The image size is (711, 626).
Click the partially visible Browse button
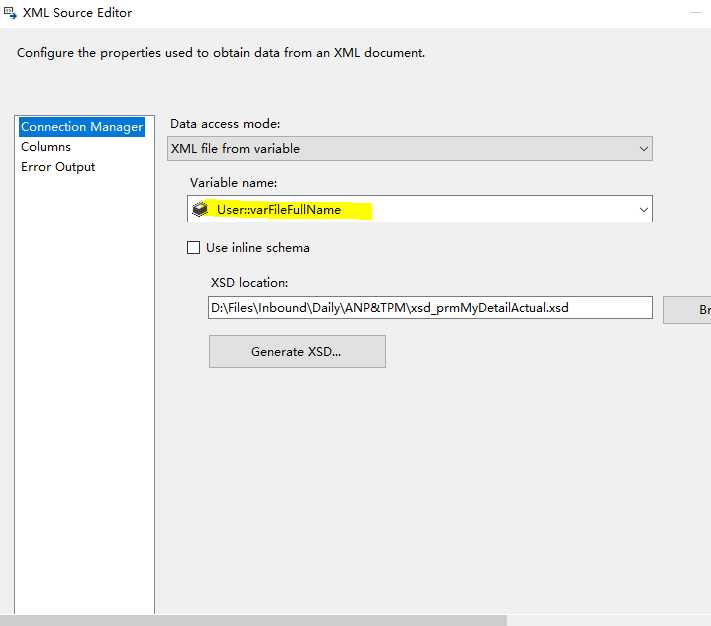tap(690, 309)
